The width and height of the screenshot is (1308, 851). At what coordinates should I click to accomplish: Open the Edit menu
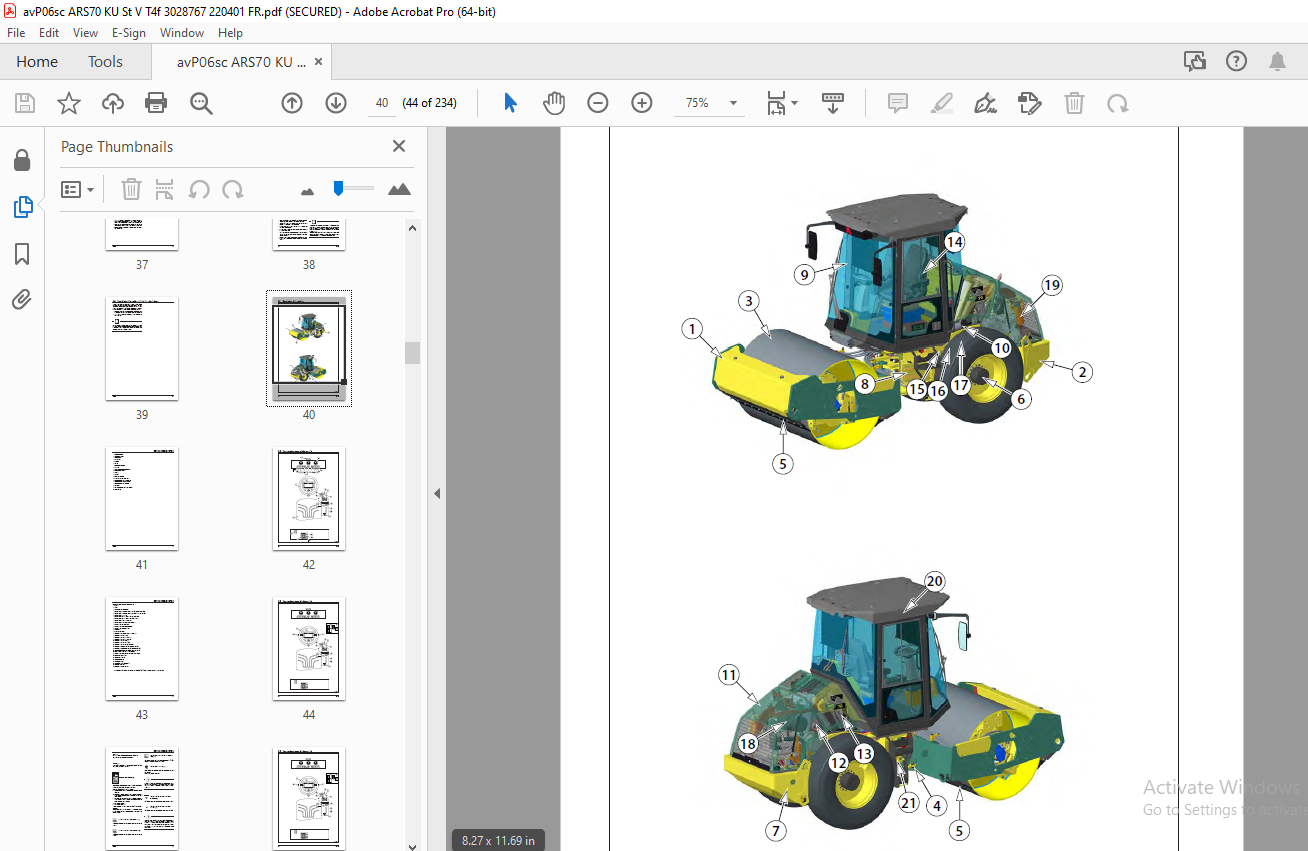point(49,33)
